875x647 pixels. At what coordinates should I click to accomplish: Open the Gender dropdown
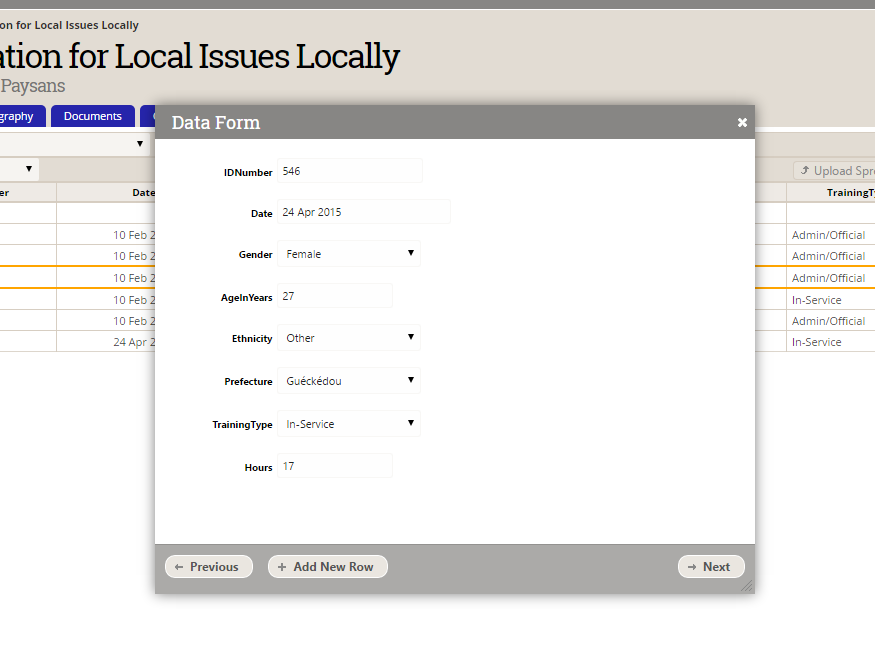tap(349, 254)
